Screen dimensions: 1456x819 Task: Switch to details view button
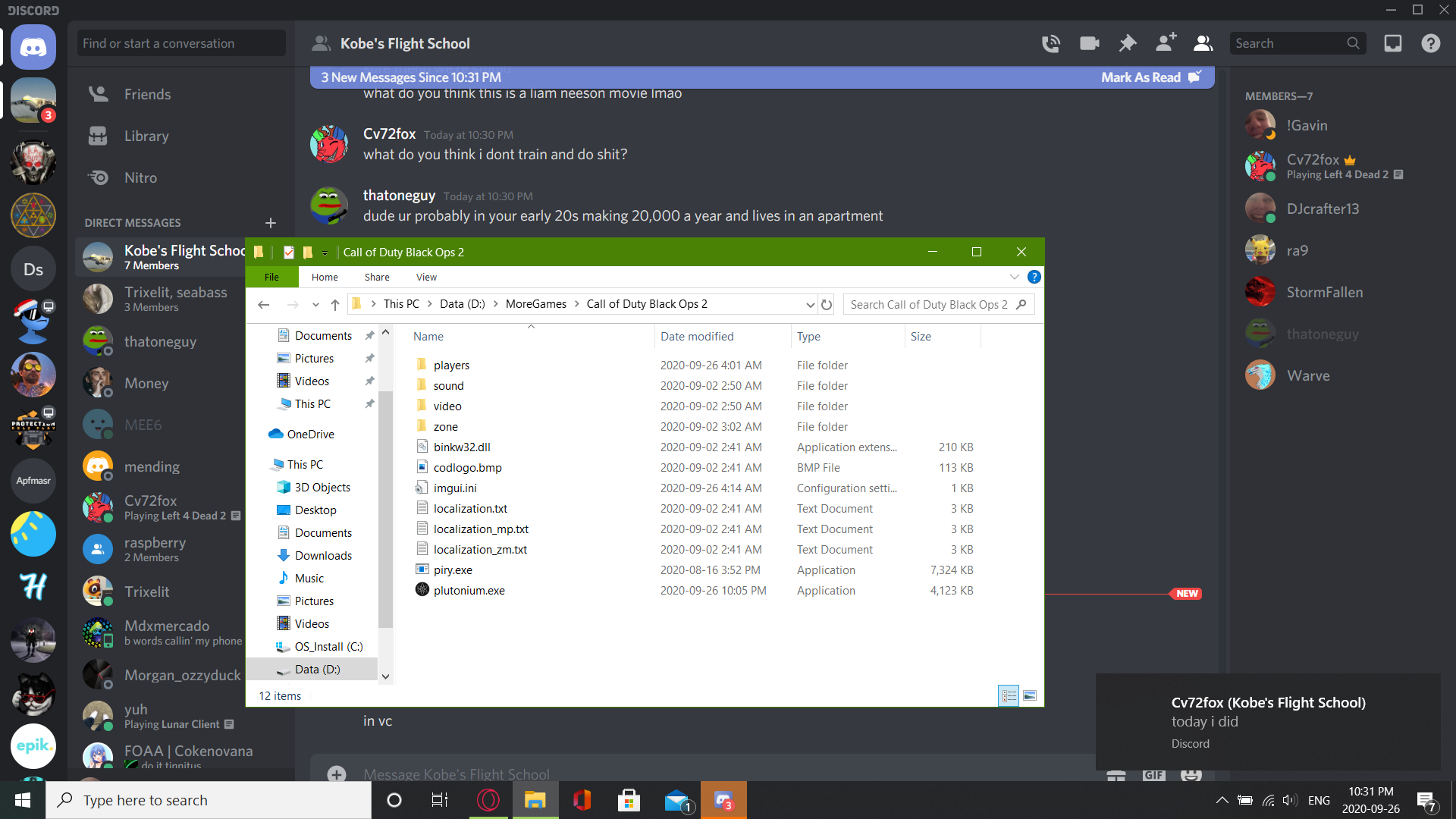pyautogui.click(x=1009, y=695)
